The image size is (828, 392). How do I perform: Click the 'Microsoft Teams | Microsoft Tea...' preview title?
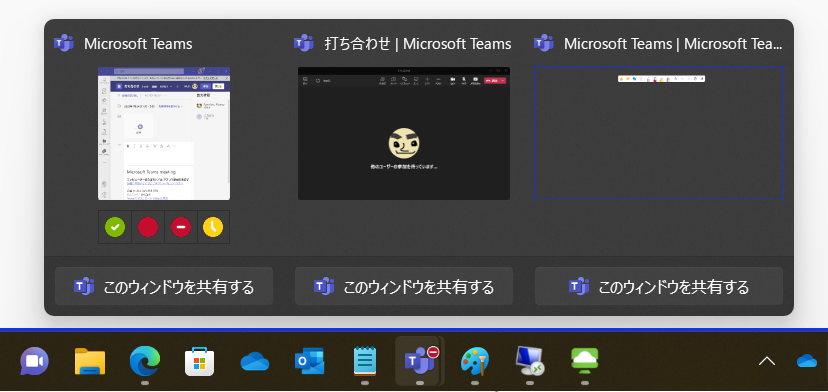point(673,44)
